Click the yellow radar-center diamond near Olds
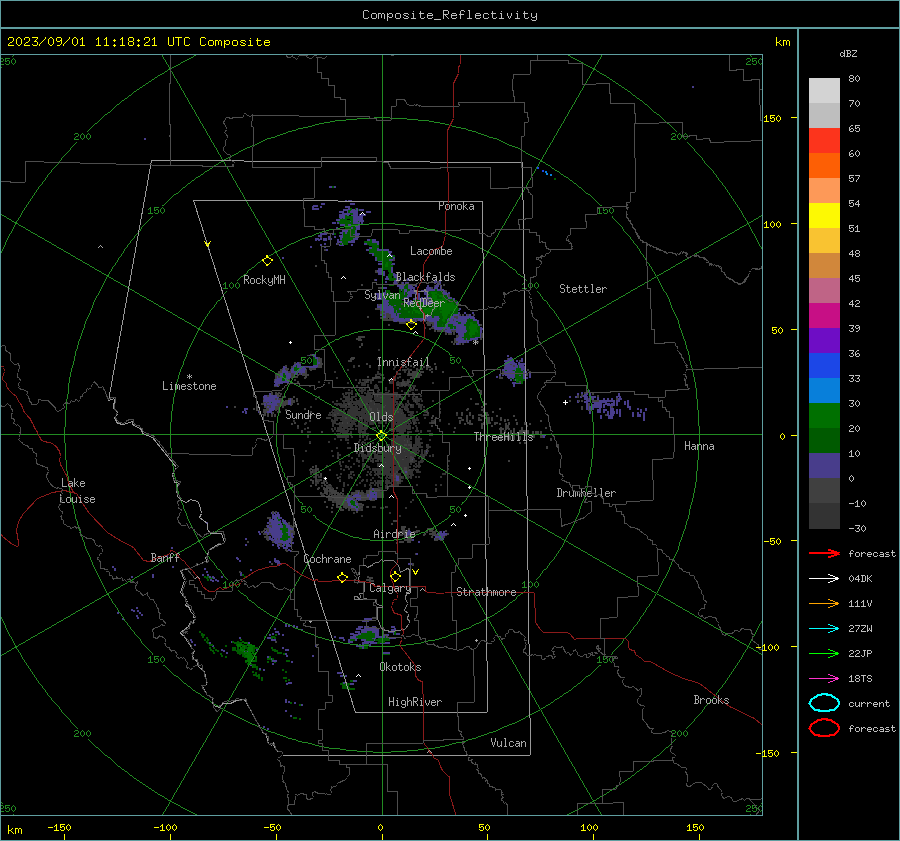 (x=381, y=436)
